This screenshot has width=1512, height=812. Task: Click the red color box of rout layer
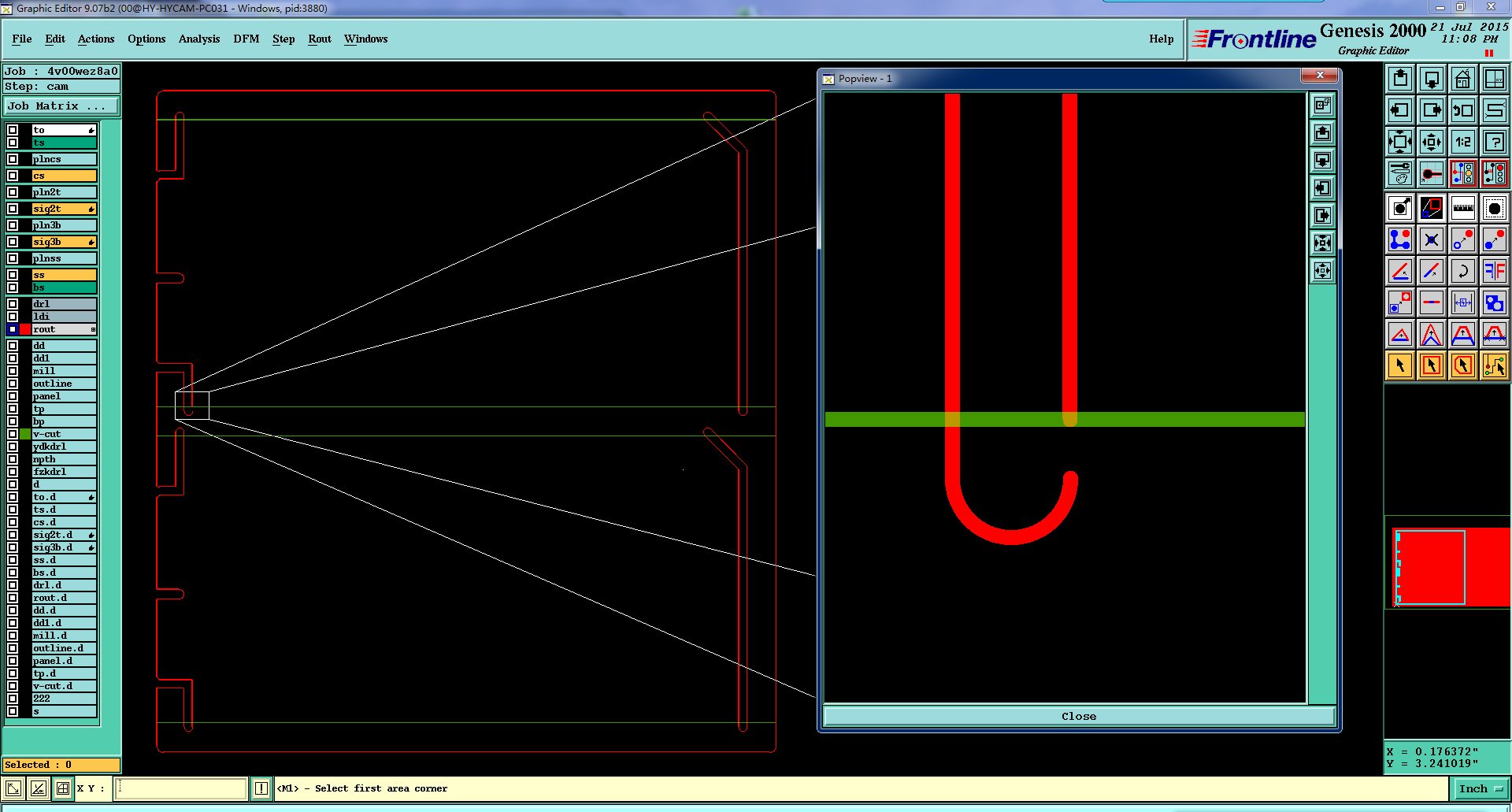(x=25, y=329)
